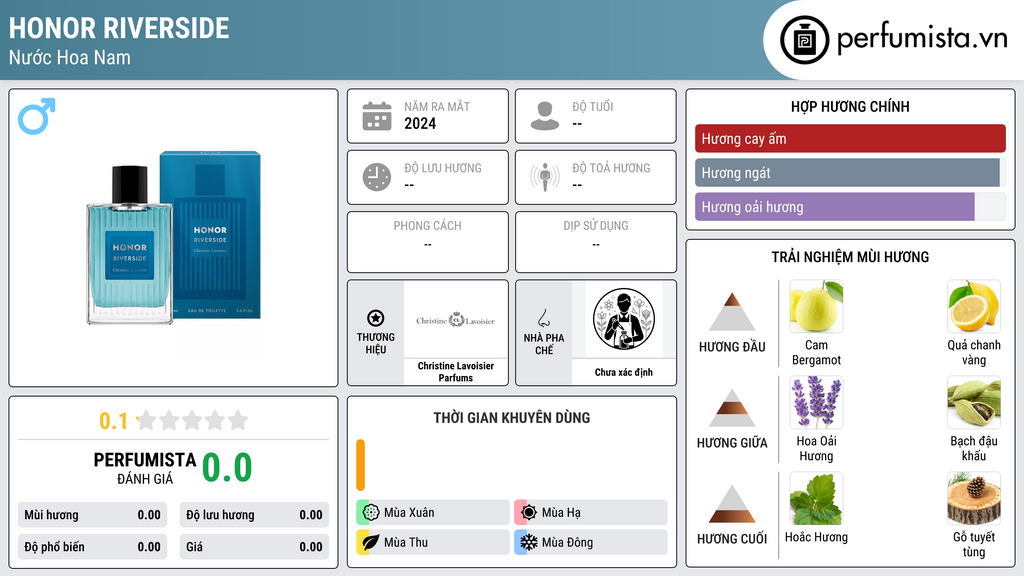Click the red Hương cay ấm bar
The image size is (1024, 576).
click(850, 138)
